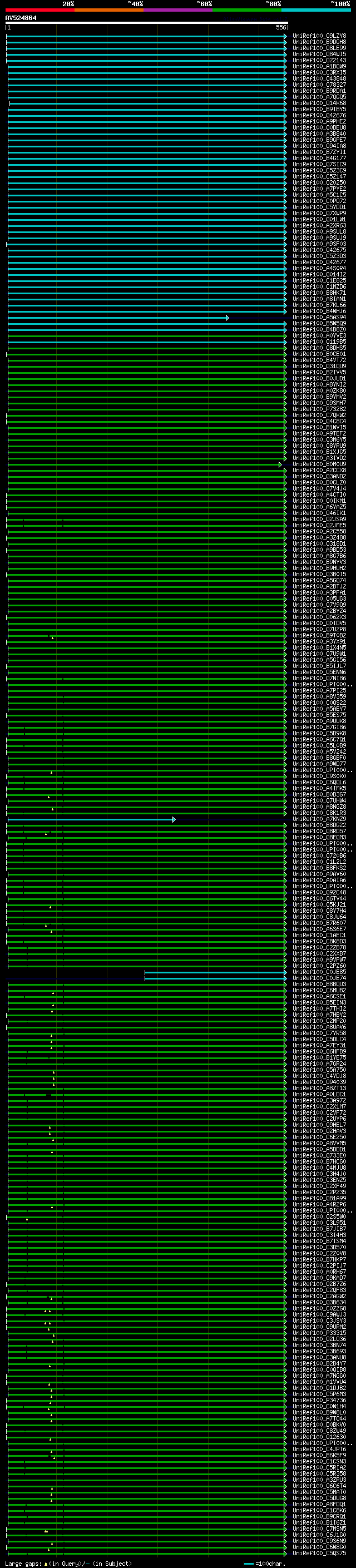Open hit UniRef100_B9DGH8
Image resolution: width=356 pixels, height=1568 pixels.
[319, 42]
